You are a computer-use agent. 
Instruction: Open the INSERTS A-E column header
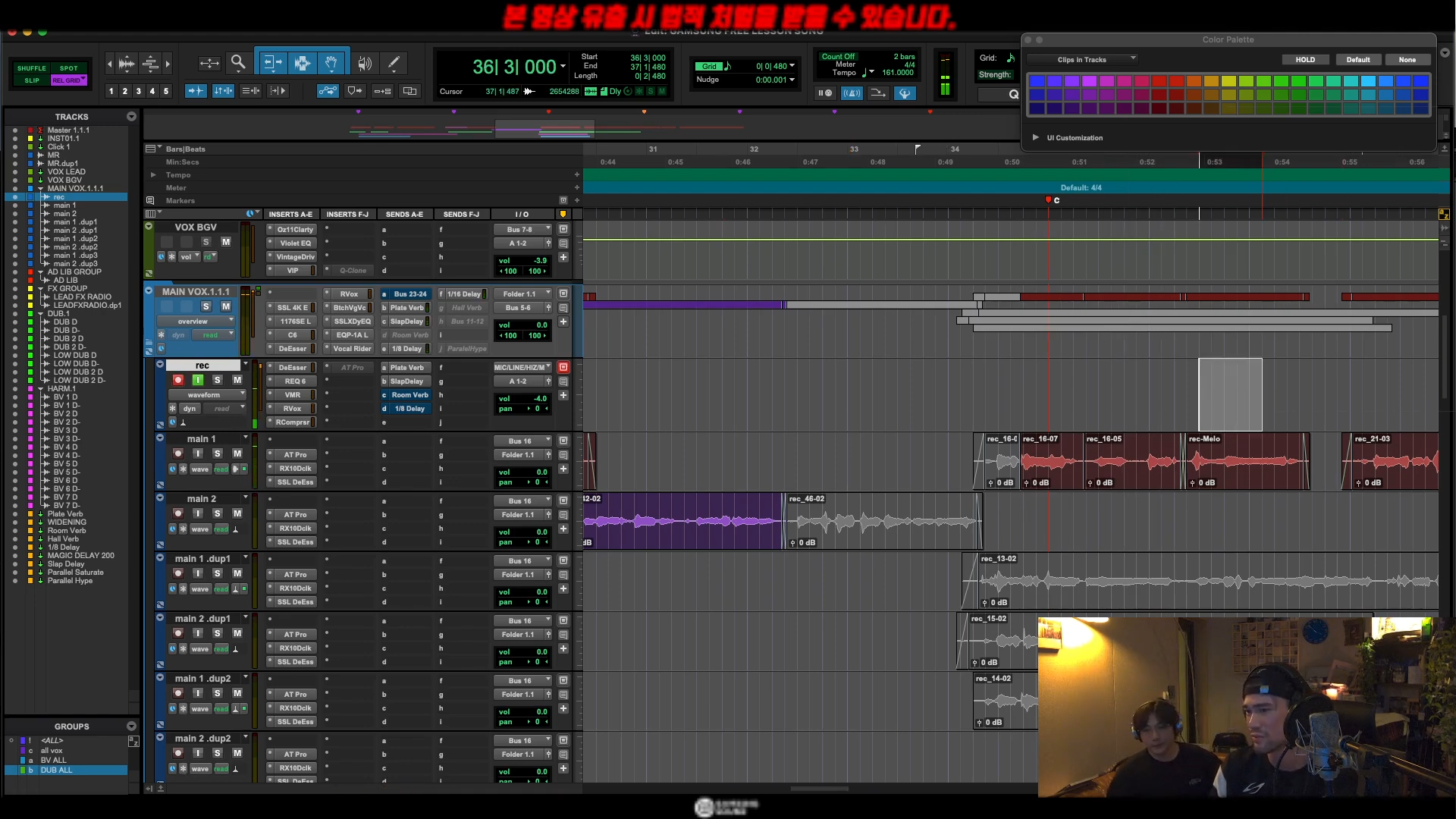pyautogui.click(x=290, y=215)
